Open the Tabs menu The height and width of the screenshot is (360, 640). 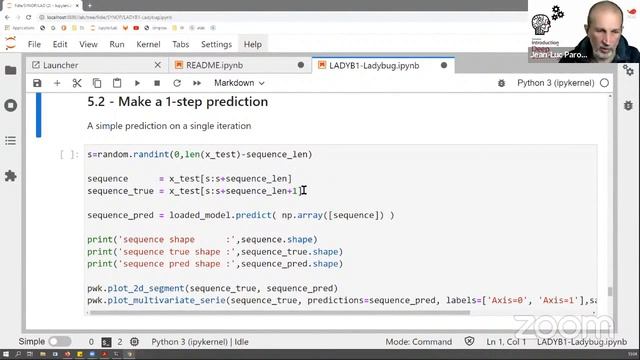tap(180, 44)
